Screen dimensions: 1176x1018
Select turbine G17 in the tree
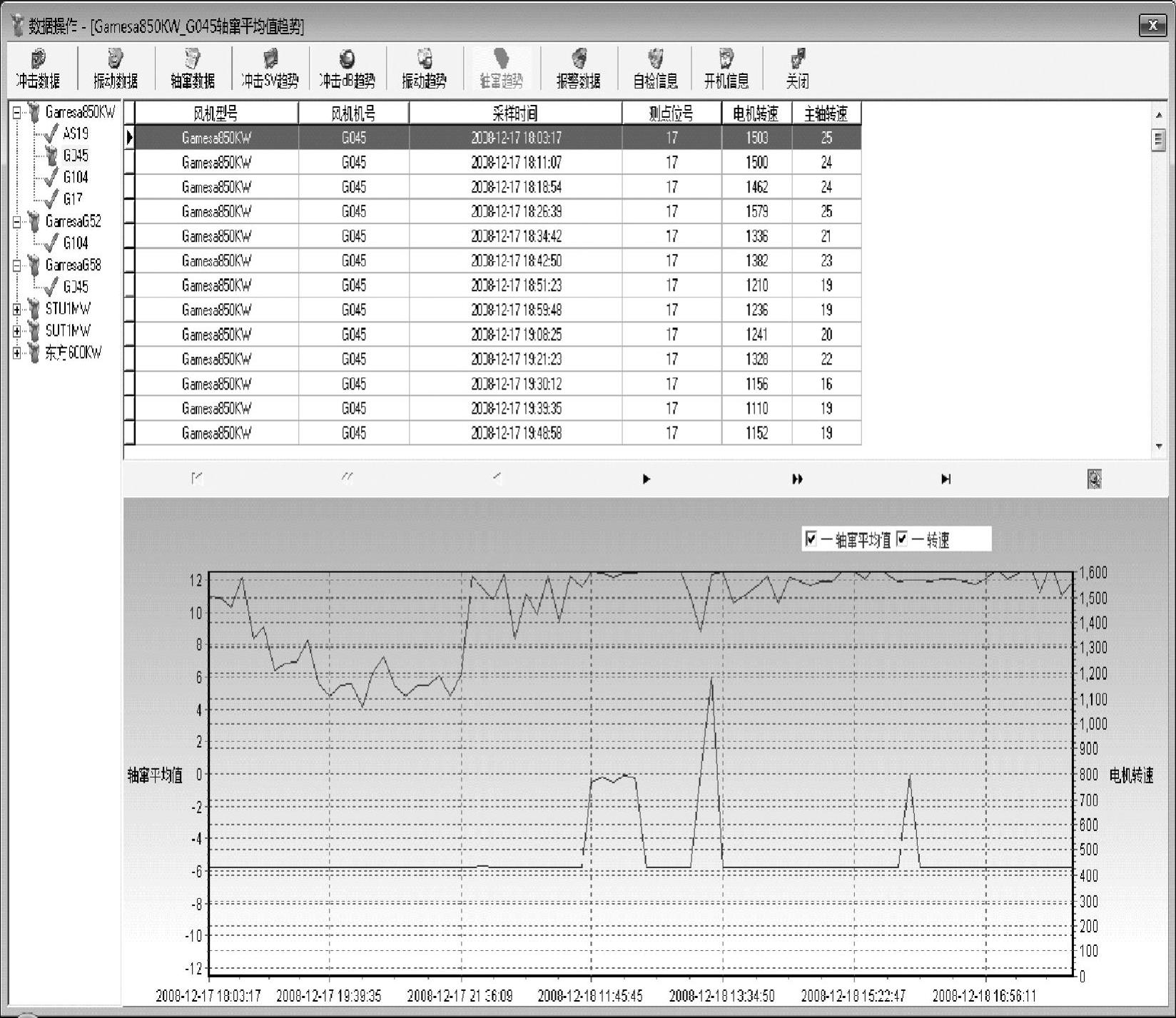click(73, 199)
